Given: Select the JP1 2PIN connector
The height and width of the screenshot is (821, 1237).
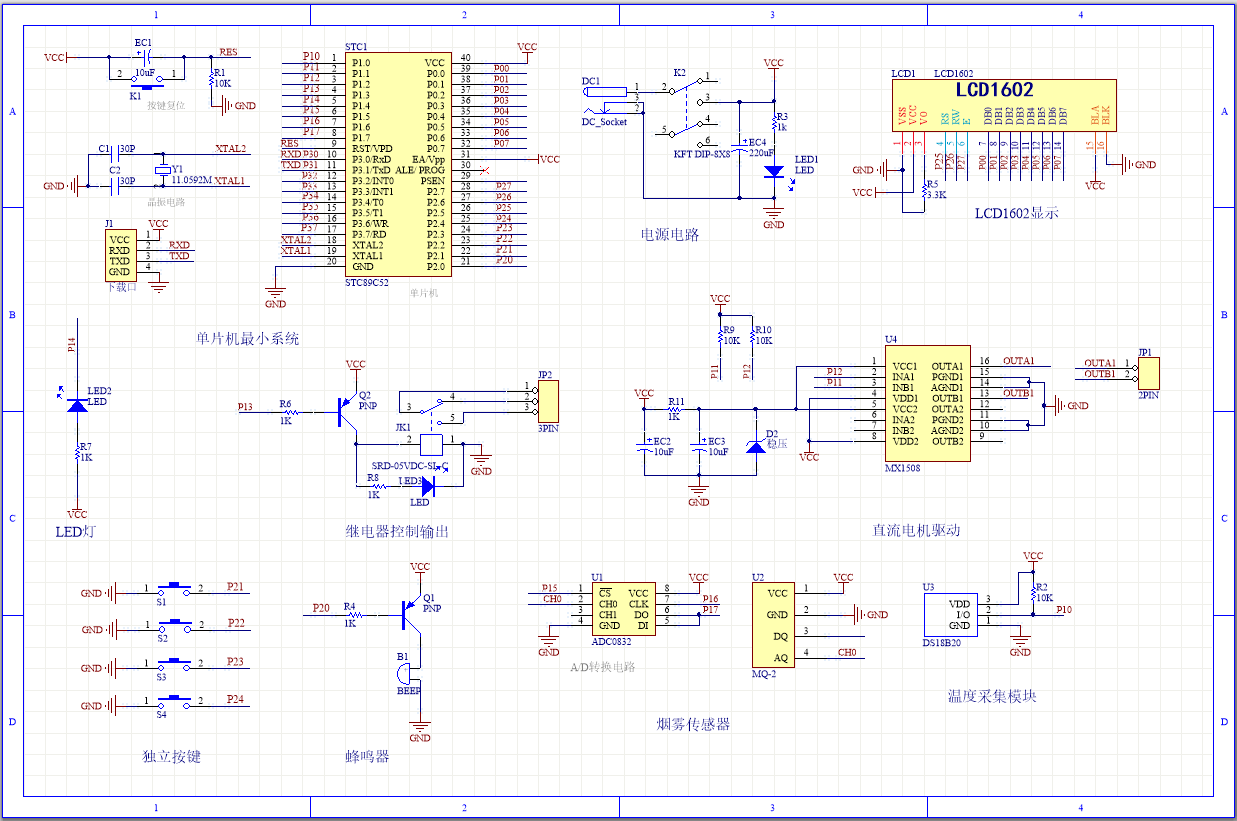Looking at the screenshot, I should pyautogui.click(x=1148, y=373).
